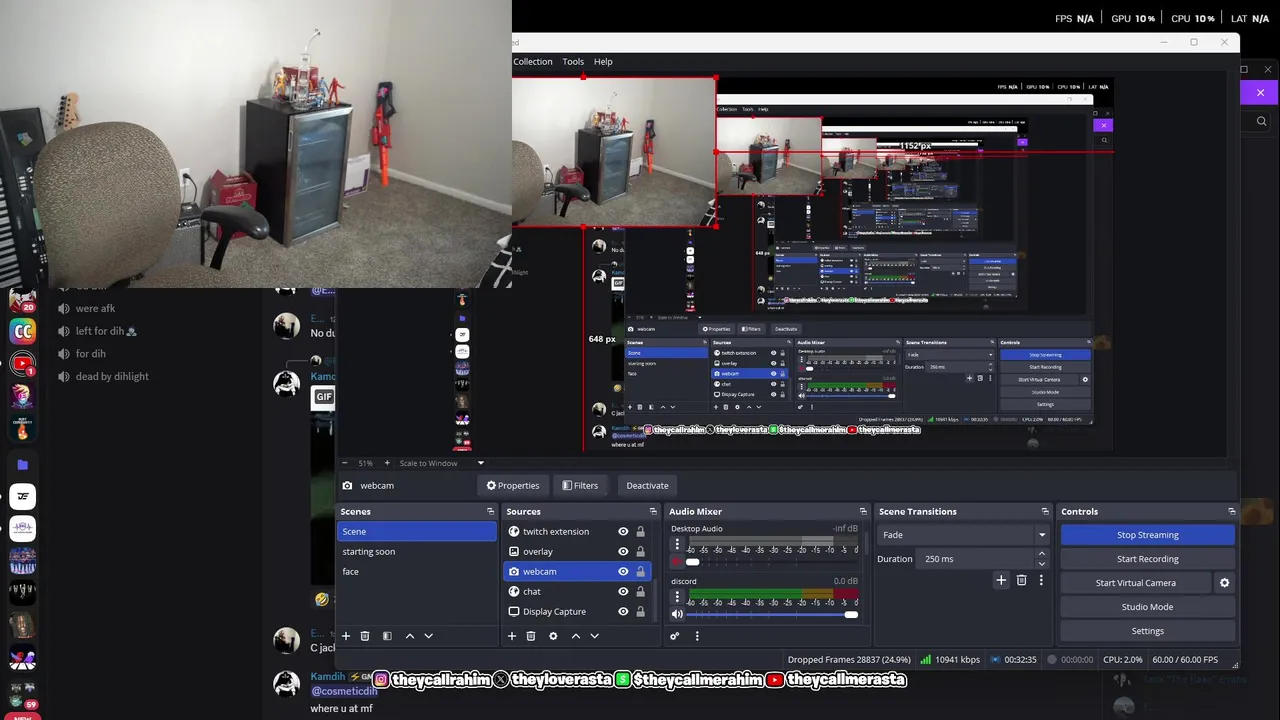
Task: Open the YouTube server icon in Discord
Action: [x=22, y=364]
